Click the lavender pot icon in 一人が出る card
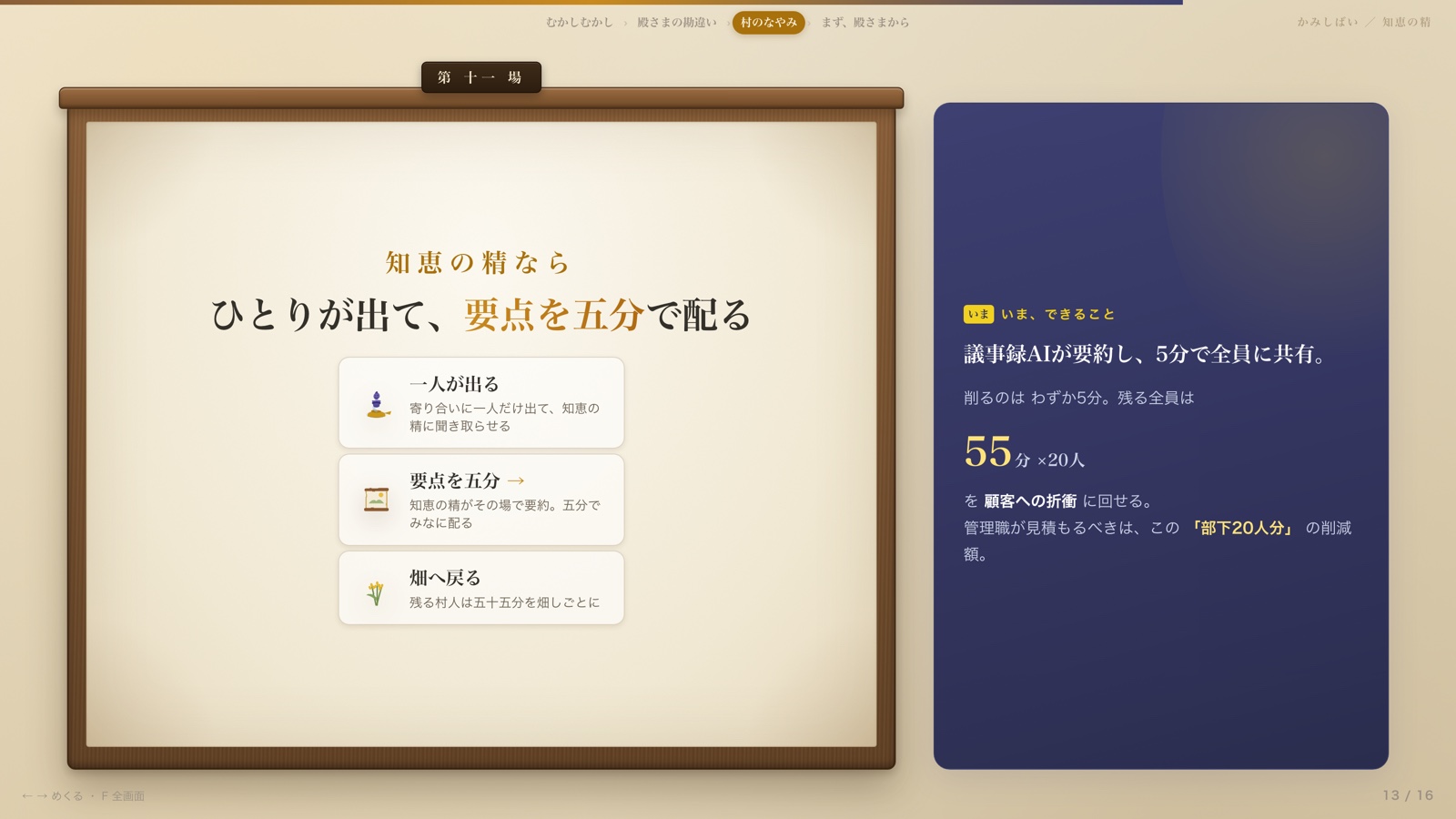 click(x=377, y=403)
